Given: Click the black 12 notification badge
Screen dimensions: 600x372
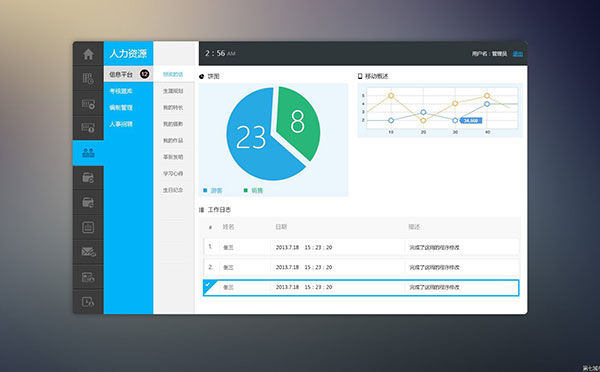Looking at the screenshot, I should [144, 74].
